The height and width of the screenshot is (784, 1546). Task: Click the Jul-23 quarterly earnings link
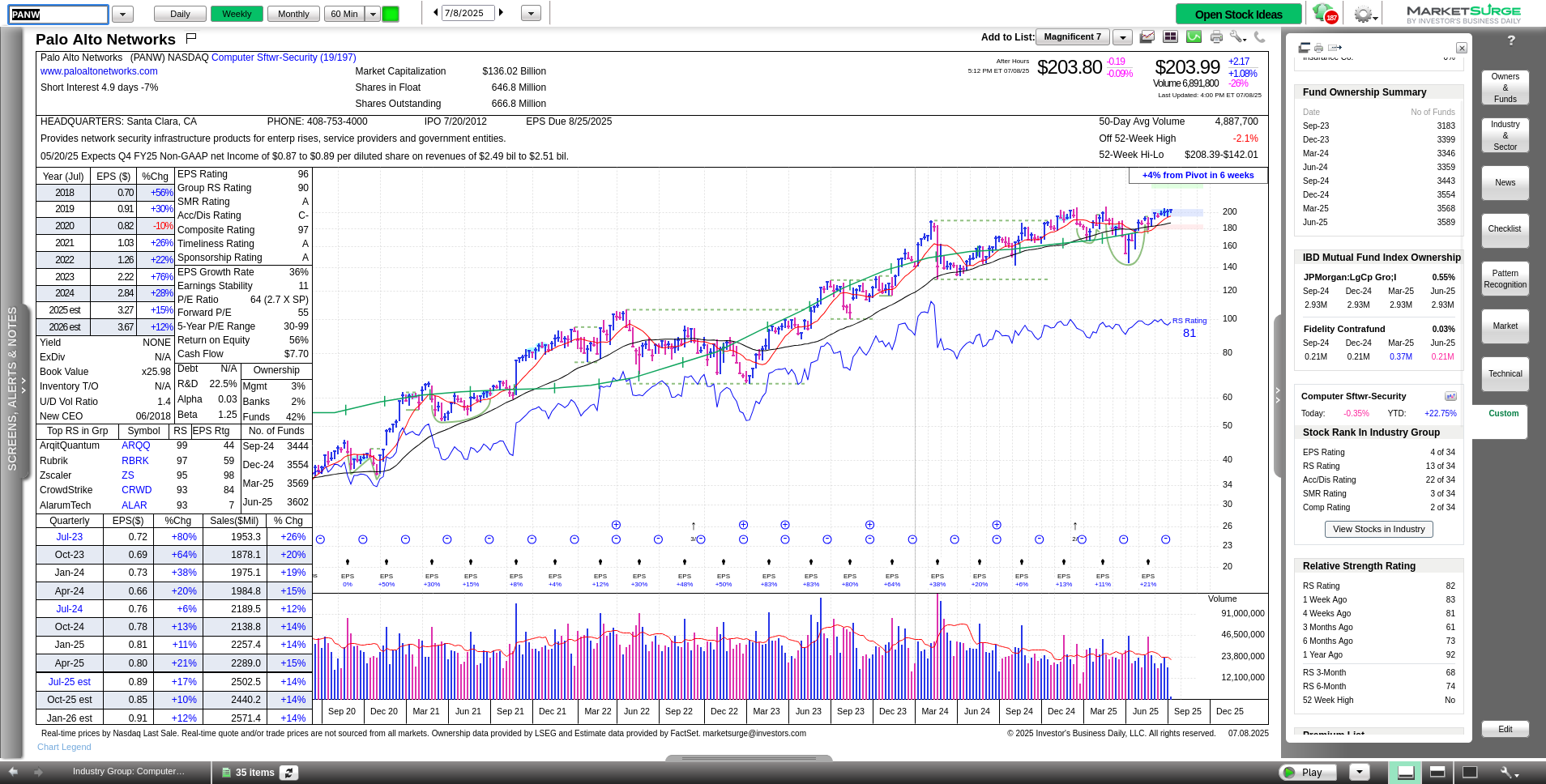pyautogui.click(x=69, y=537)
